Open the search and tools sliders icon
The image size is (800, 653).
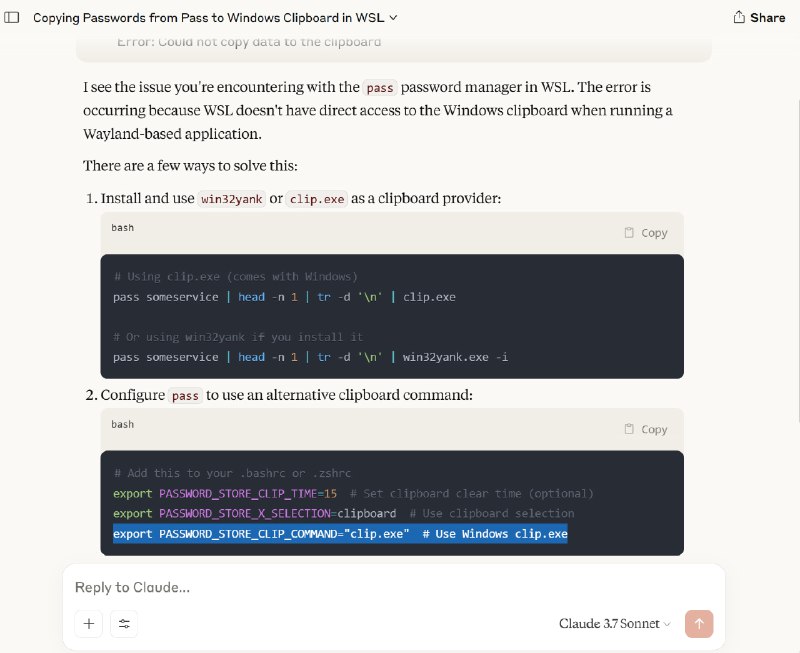pyautogui.click(x=124, y=623)
